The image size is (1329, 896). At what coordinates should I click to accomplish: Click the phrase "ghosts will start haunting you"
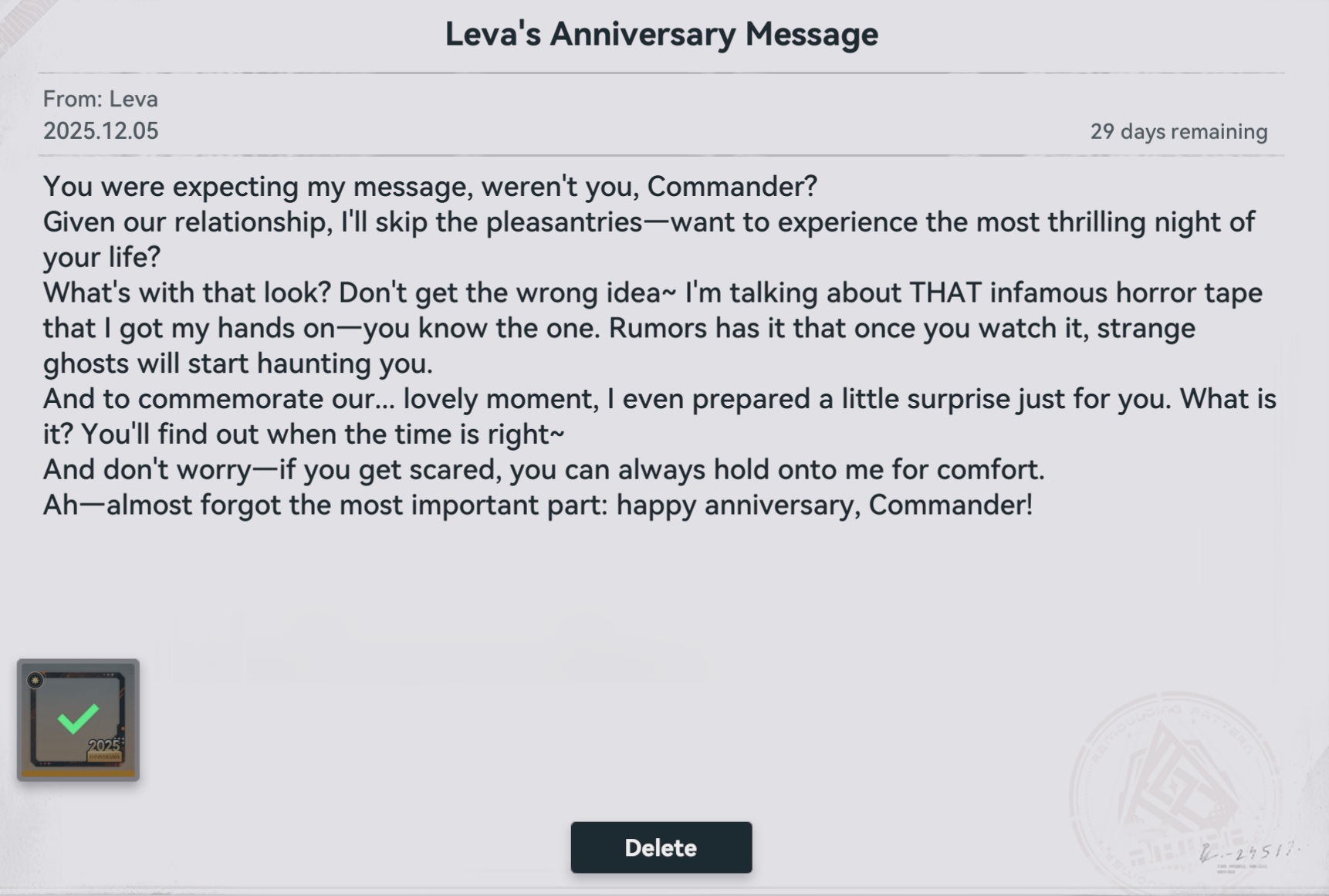tap(238, 363)
